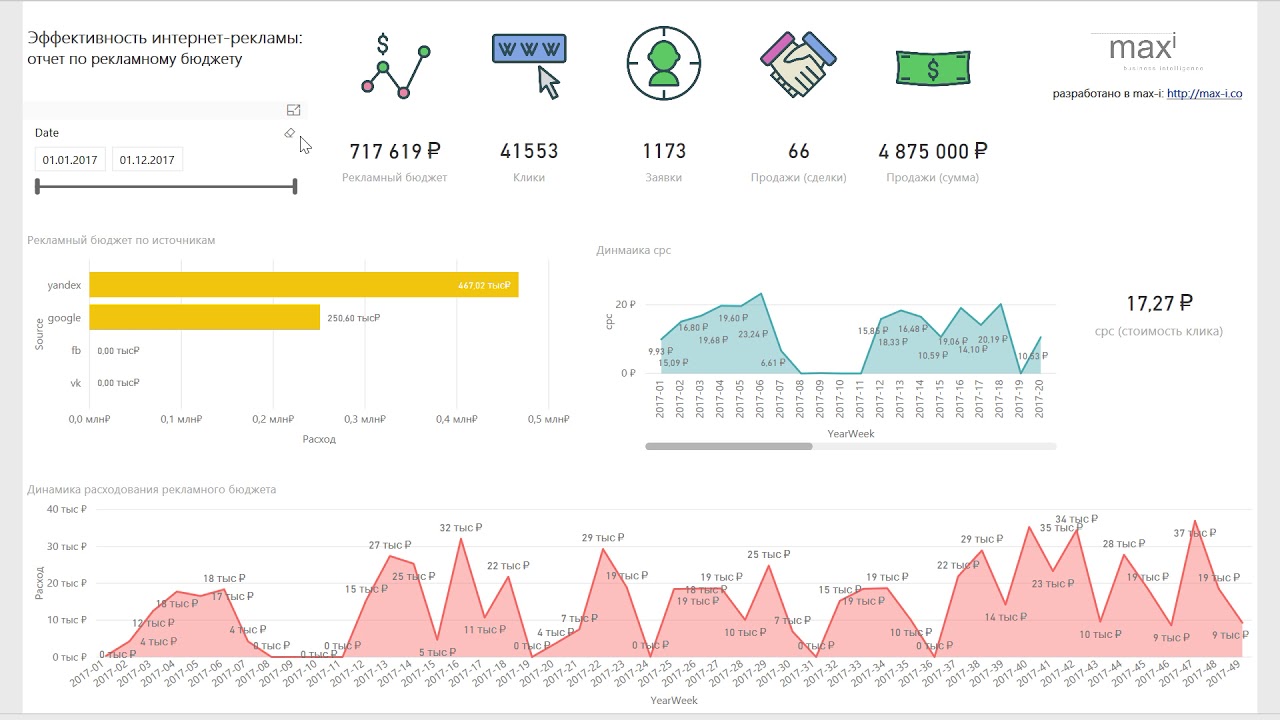Image resolution: width=1280 pixels, height=720 pixels.
Task: Click the 17,27 ₽ cpc value
Action: [1160, 303]
